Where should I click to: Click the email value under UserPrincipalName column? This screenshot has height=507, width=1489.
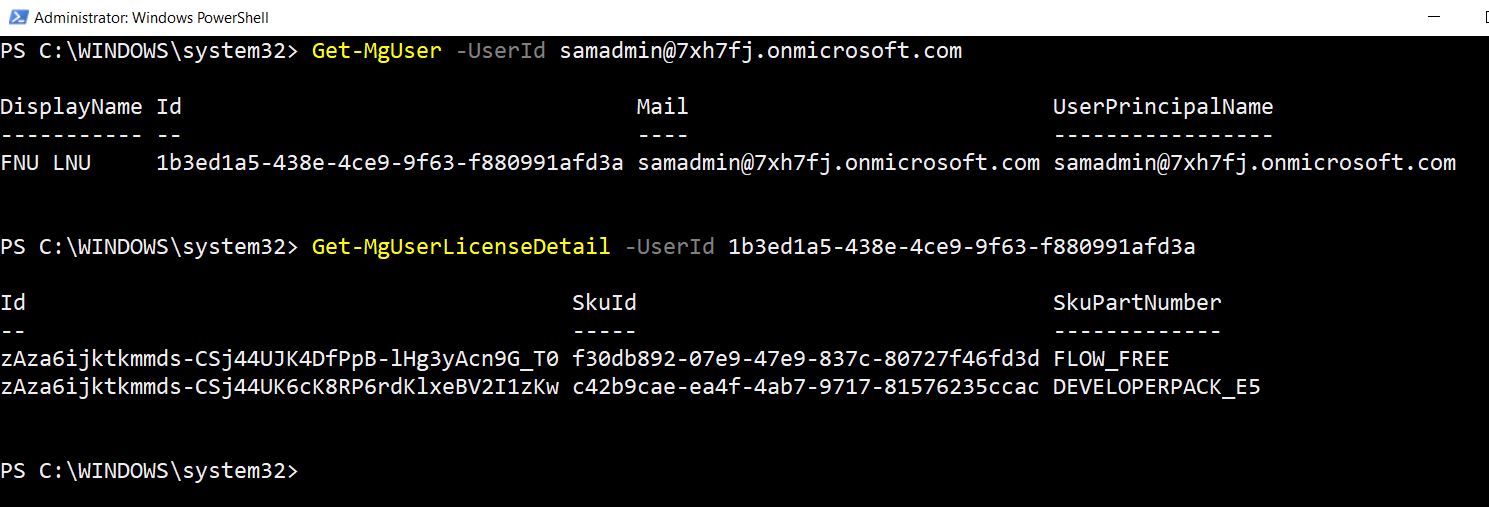[1255, 163]
